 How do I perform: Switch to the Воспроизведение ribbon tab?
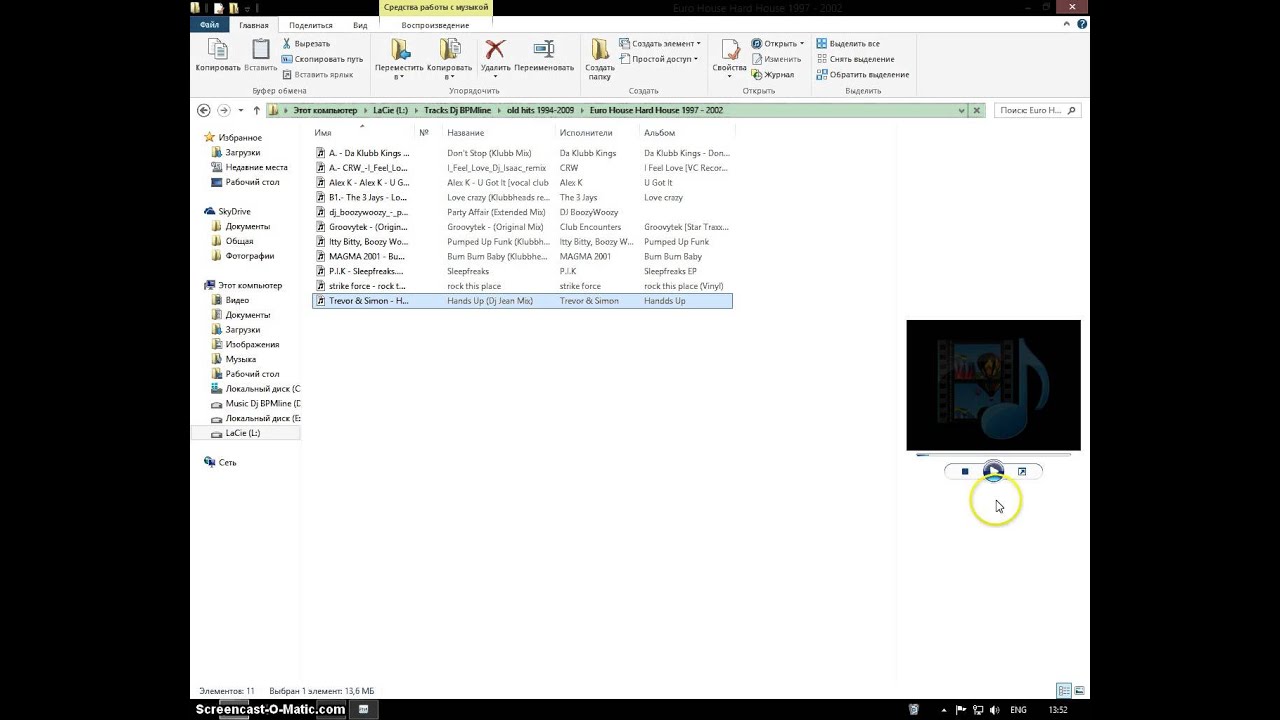[x=435, y=25]
